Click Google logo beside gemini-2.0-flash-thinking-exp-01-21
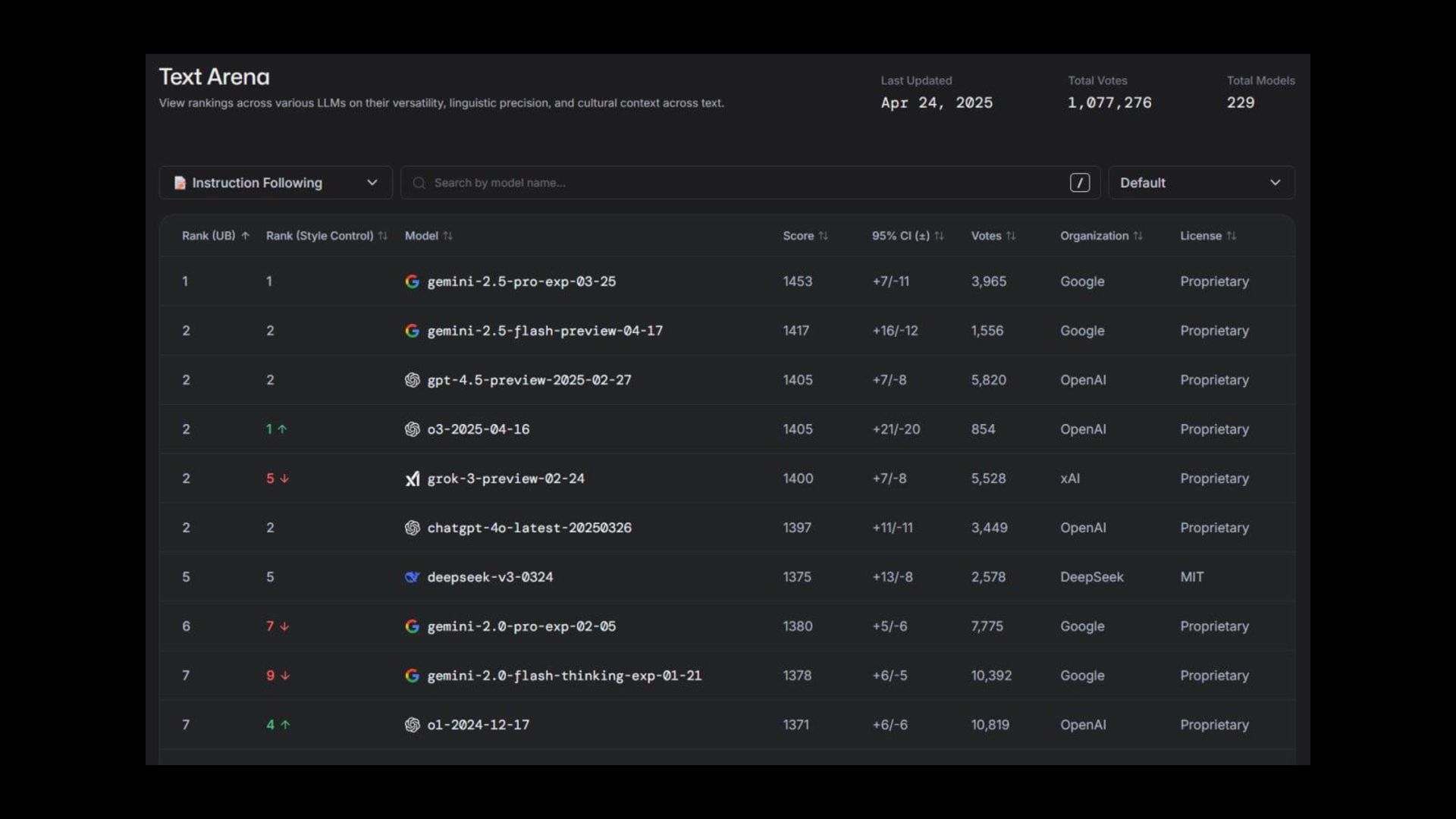 tap(412, 676)
